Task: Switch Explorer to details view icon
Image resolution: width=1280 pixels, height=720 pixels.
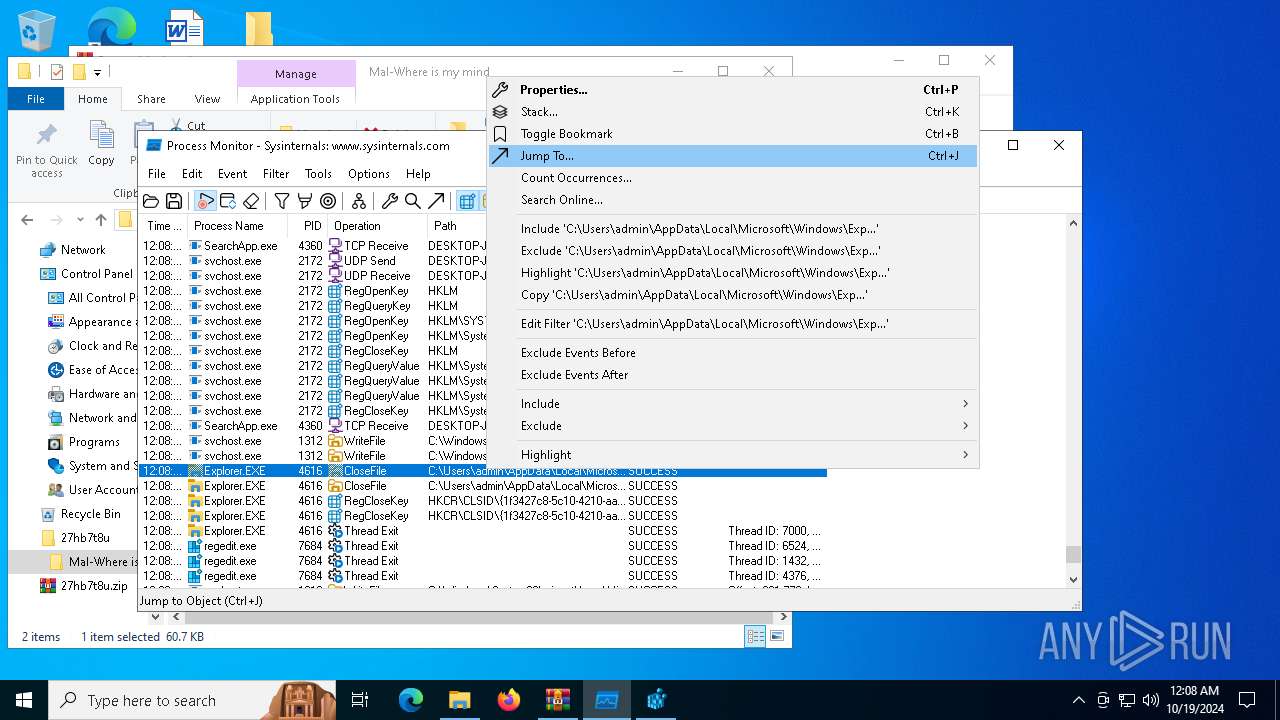Action: pyautogui.click(x=755, y=636)
